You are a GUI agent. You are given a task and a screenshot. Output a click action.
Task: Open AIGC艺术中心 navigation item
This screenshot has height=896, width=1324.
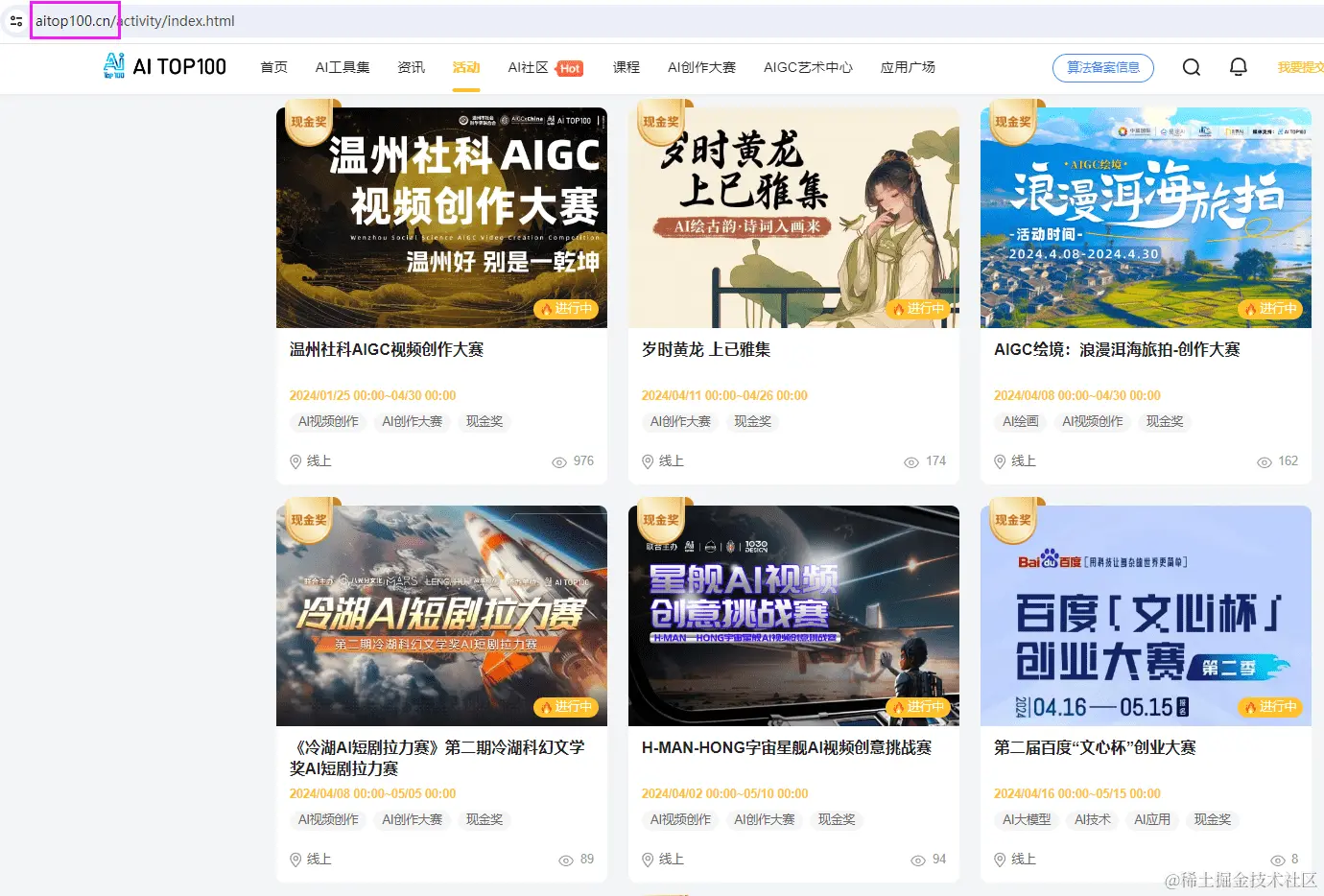(808, 67)
